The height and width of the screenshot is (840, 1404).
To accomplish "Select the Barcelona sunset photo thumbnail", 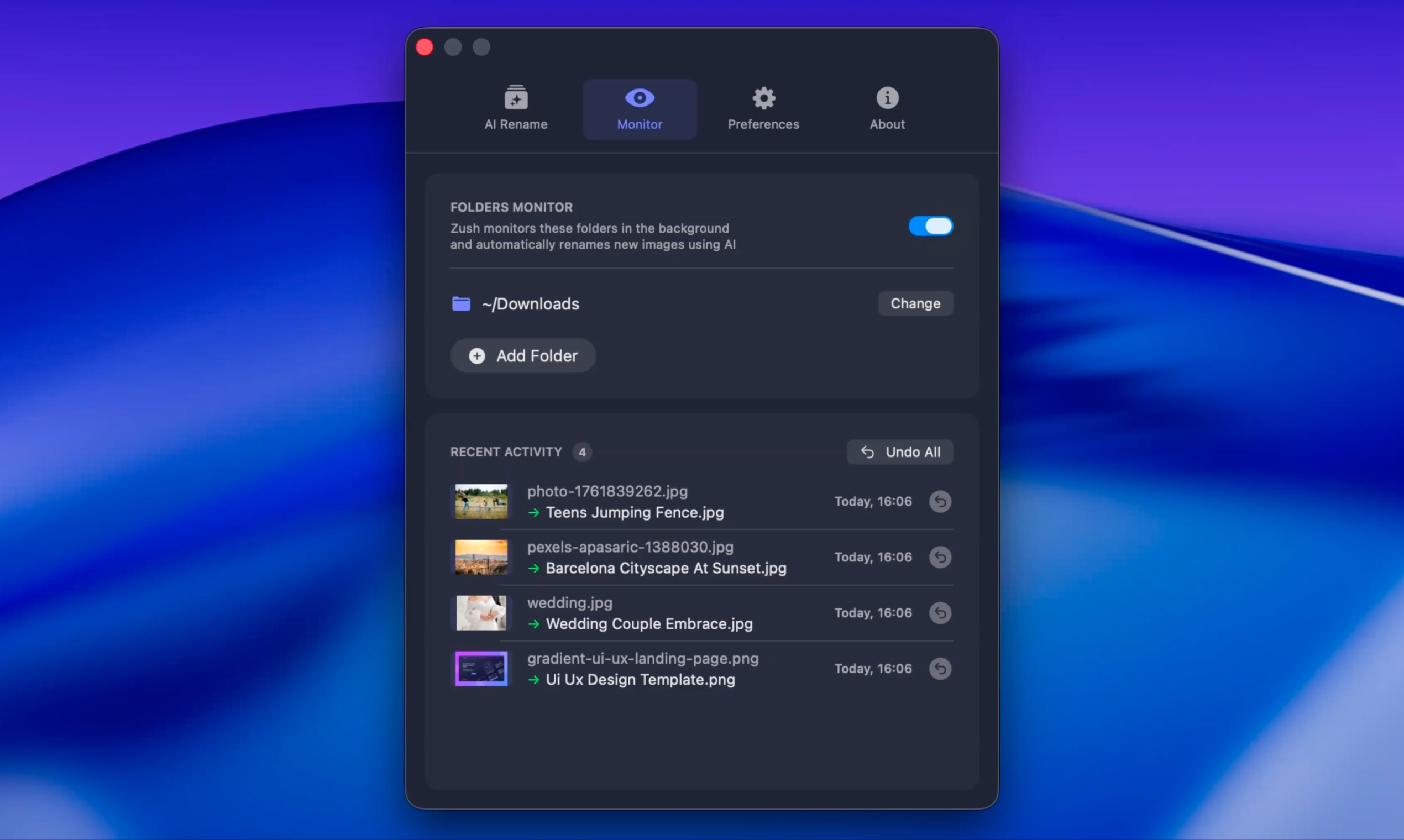I will (x=481, y=557).
